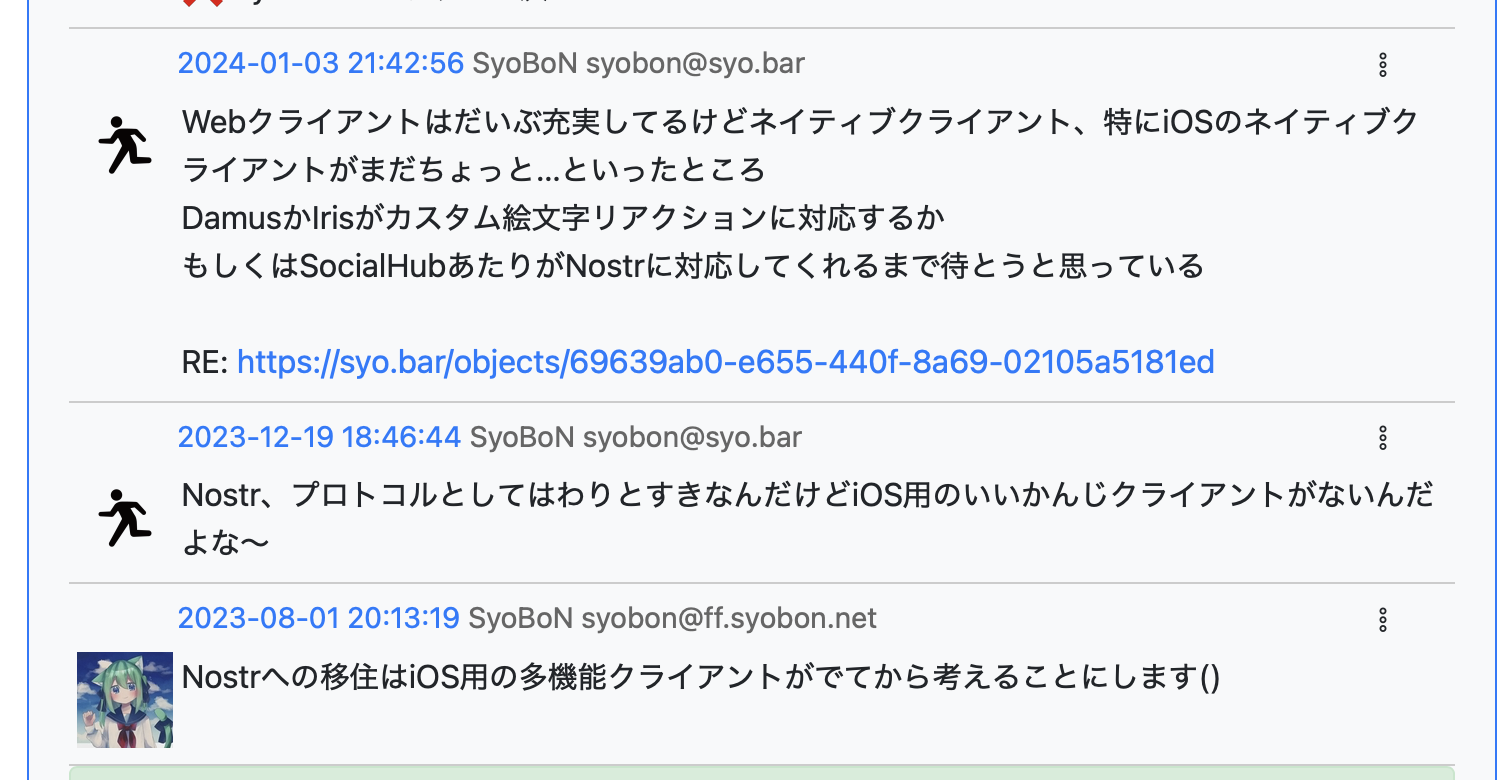Select the post text starting "Nostrへの移住"
Viewport: 1508px width, 780px height.
[700, 677]
